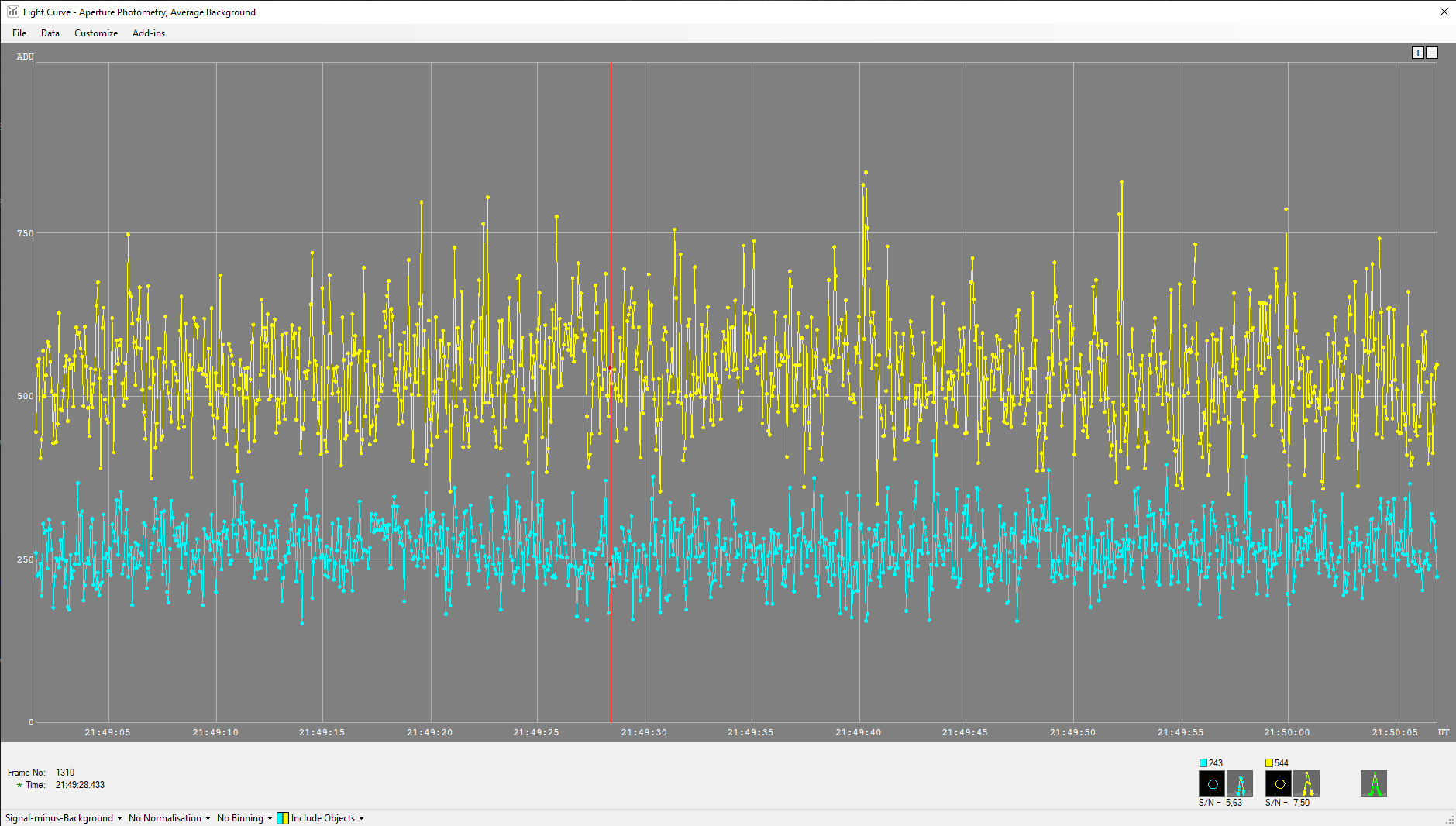Viewport: 1456px width, 826px height.
Task: Open the Add-ins menu
Action: tap(149, 33)
